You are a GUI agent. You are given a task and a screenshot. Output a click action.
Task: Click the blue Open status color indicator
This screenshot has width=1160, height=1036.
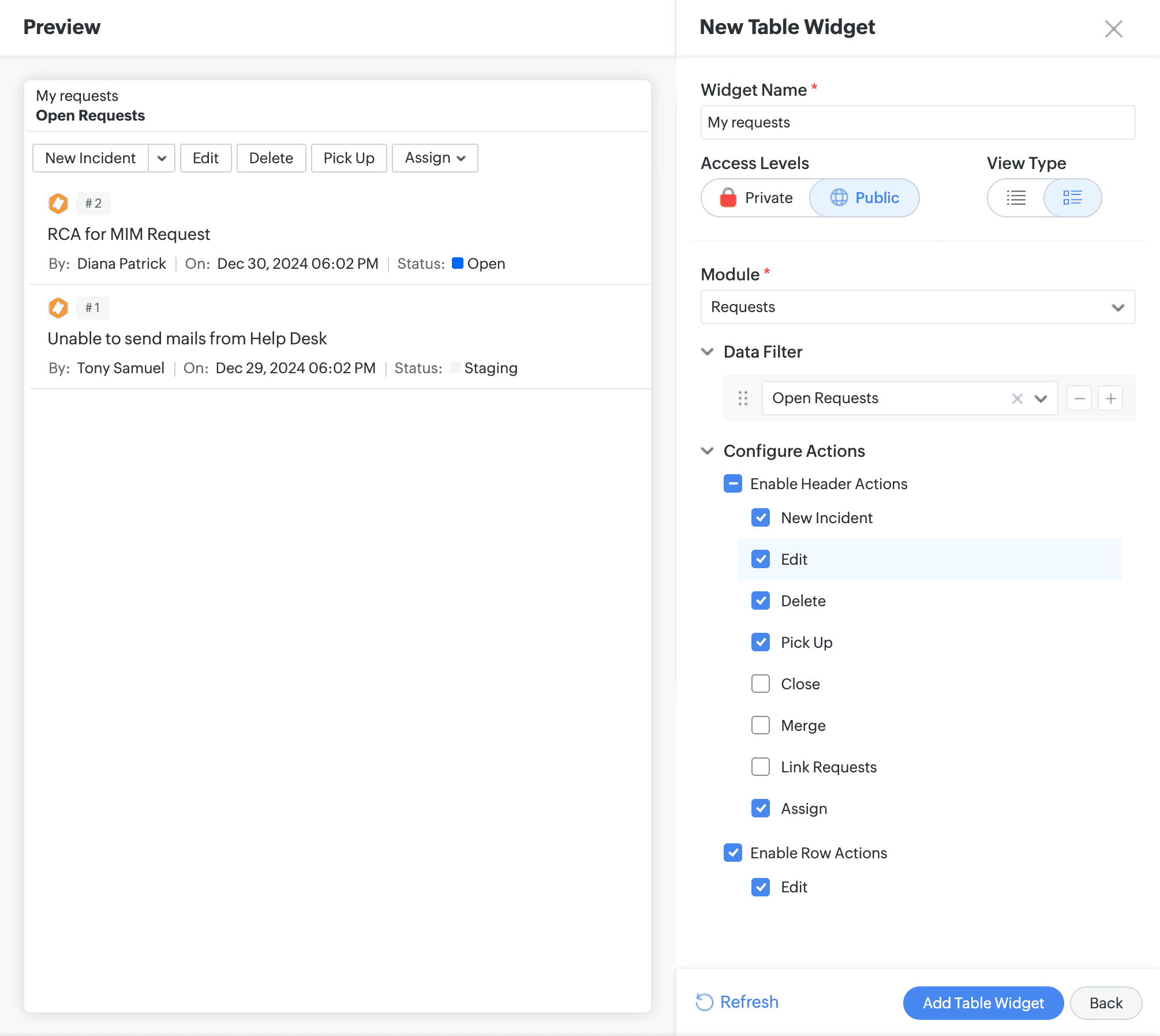(458, 263)
